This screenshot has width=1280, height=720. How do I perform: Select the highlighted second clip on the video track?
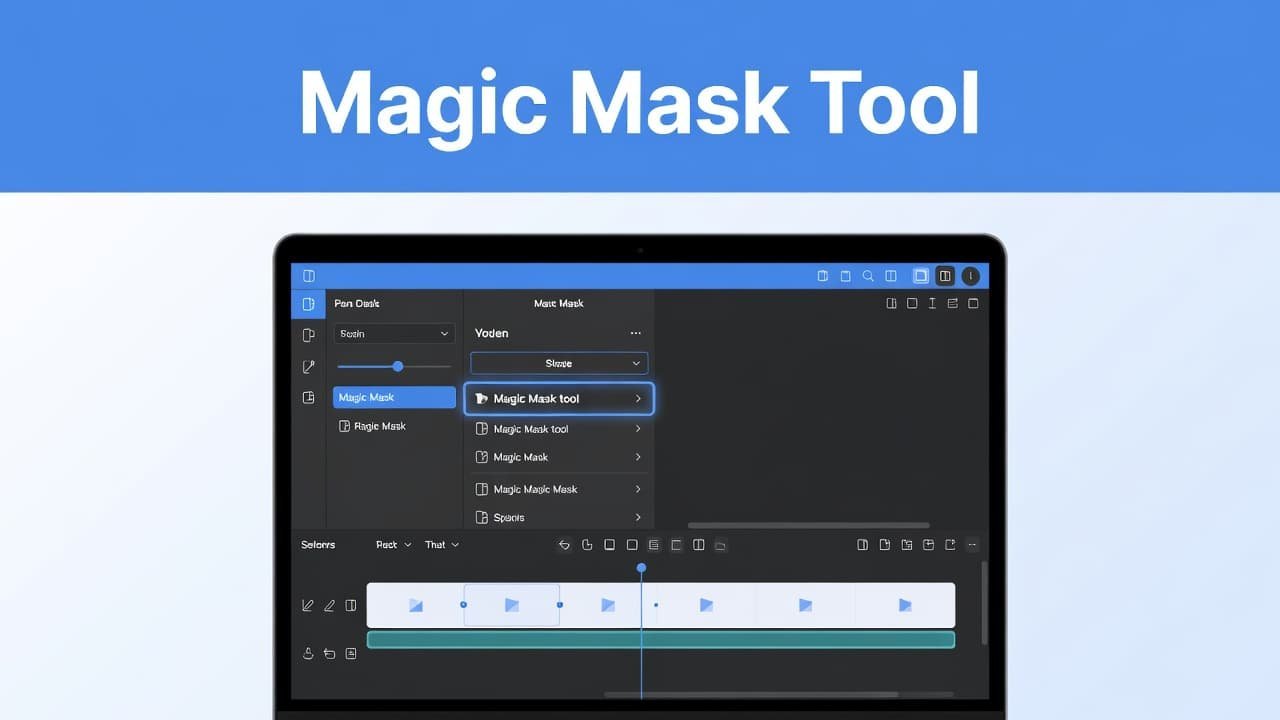click(511, 605)
